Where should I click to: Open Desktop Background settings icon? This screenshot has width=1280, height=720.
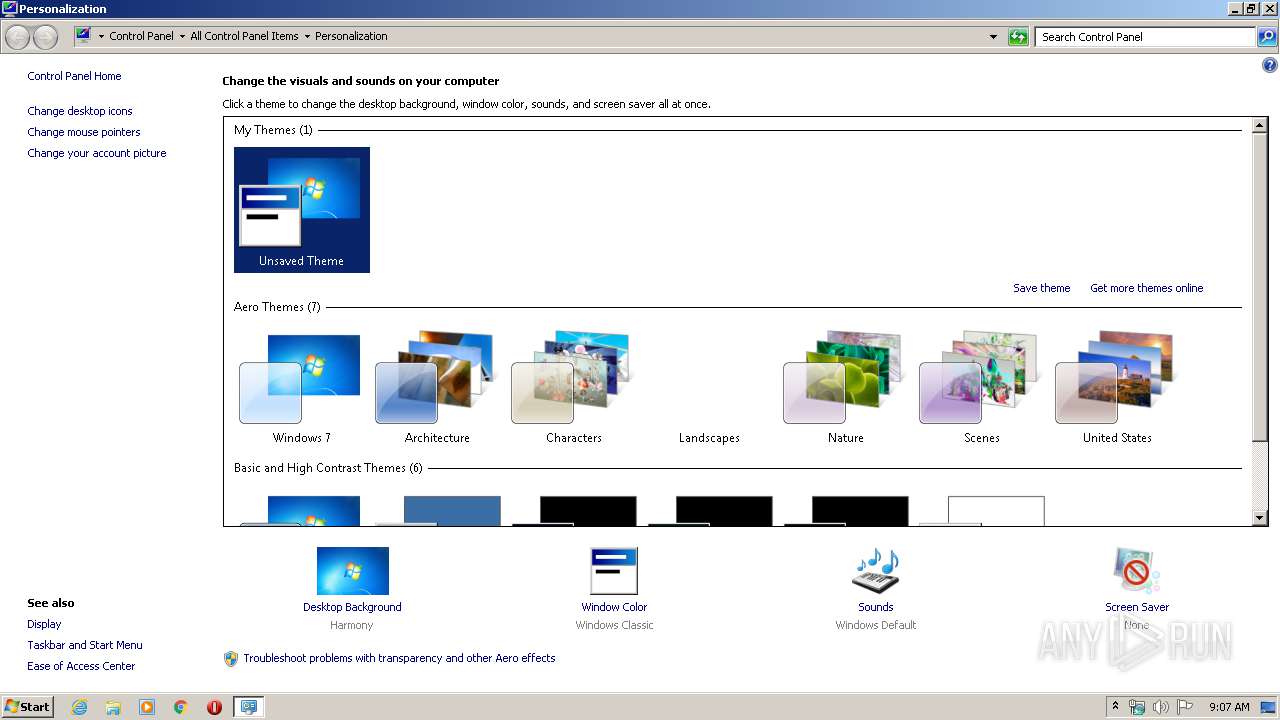click(x=352, y=571)
